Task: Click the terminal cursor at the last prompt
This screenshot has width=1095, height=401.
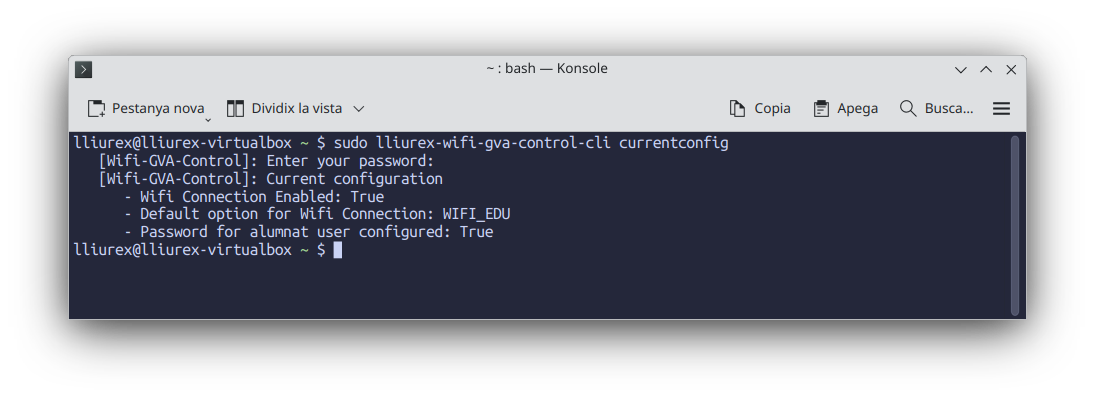Action: (x=338, y=250)
